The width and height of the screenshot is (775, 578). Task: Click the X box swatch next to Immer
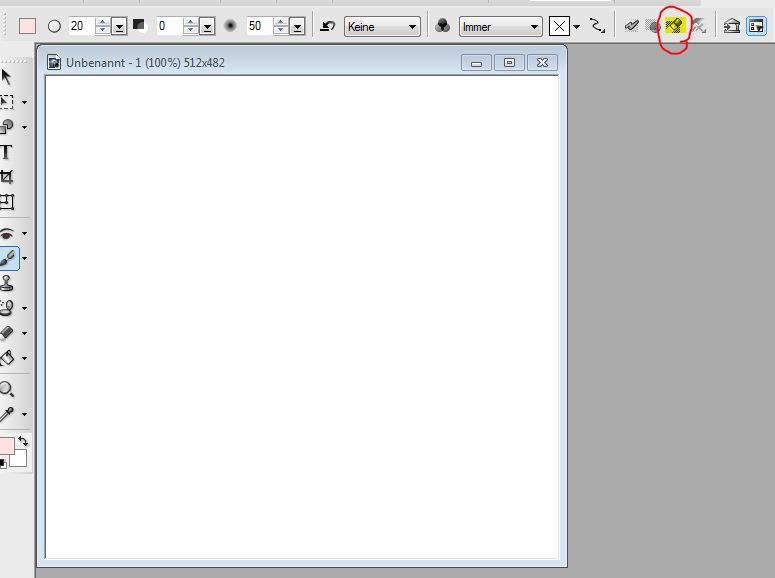click(x=559, y=26)
